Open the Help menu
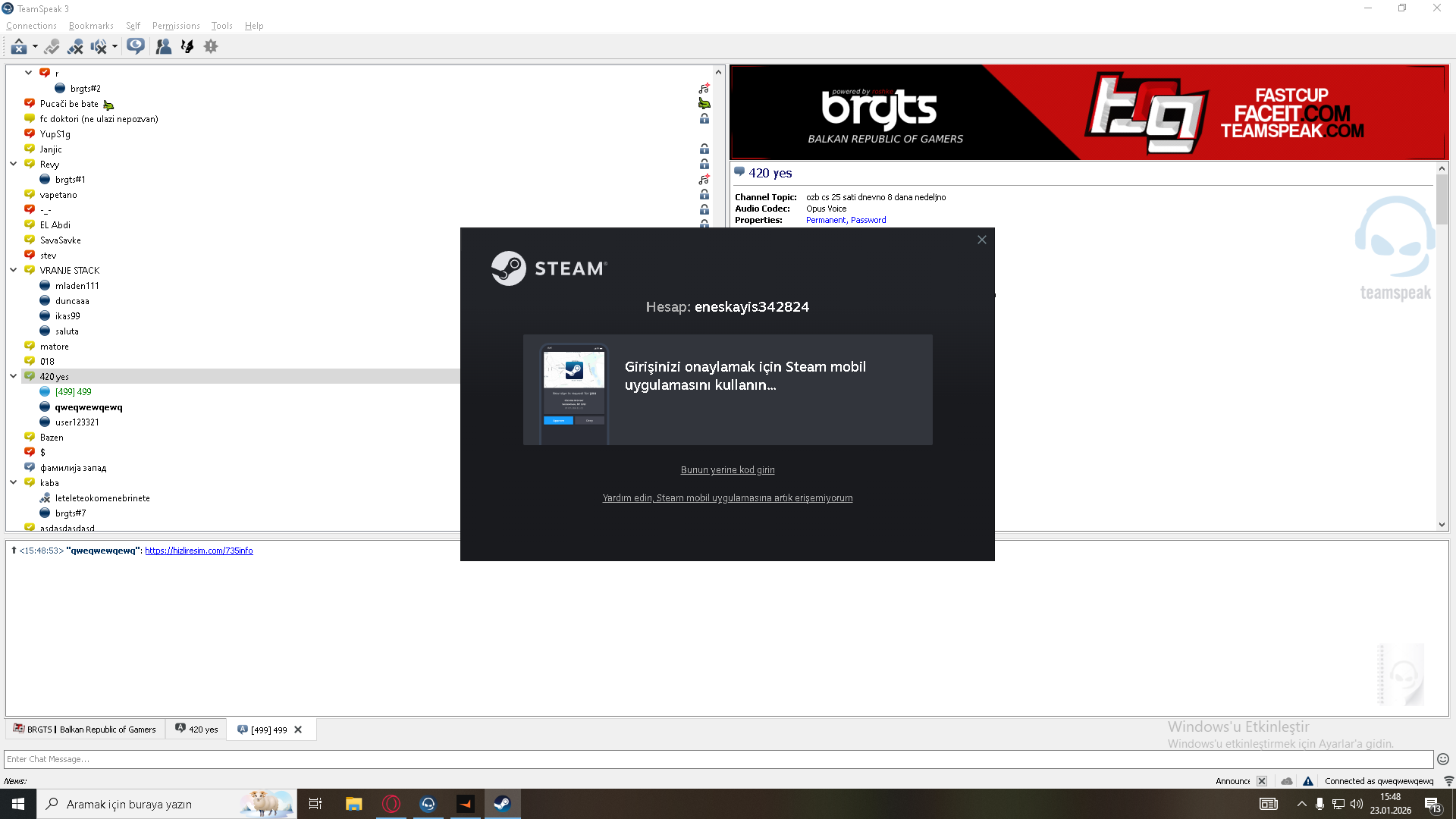The height and width of the screenshot is (819, 1456). 254,26
